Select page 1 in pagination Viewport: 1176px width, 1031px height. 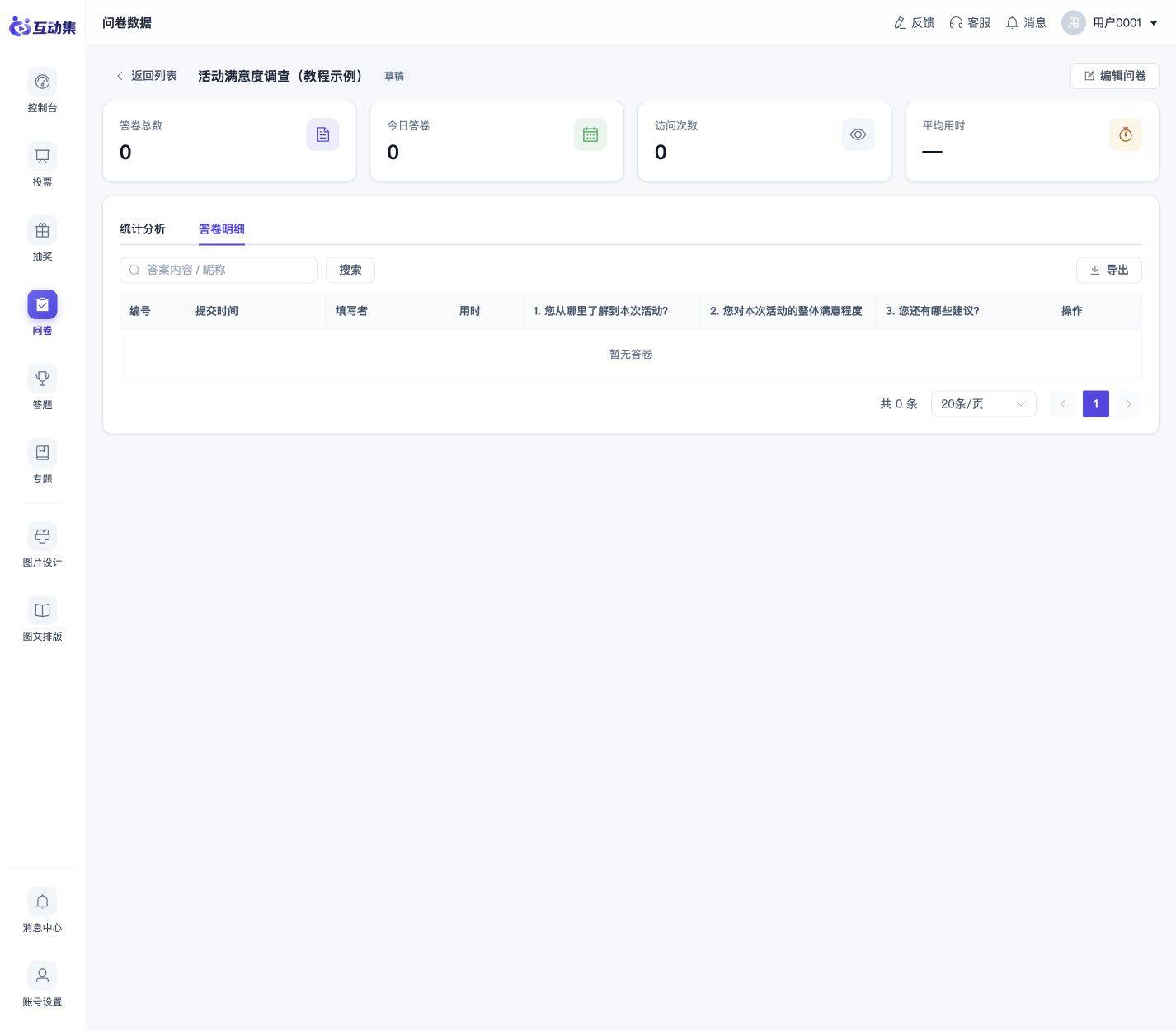[x=1096, y=404]
